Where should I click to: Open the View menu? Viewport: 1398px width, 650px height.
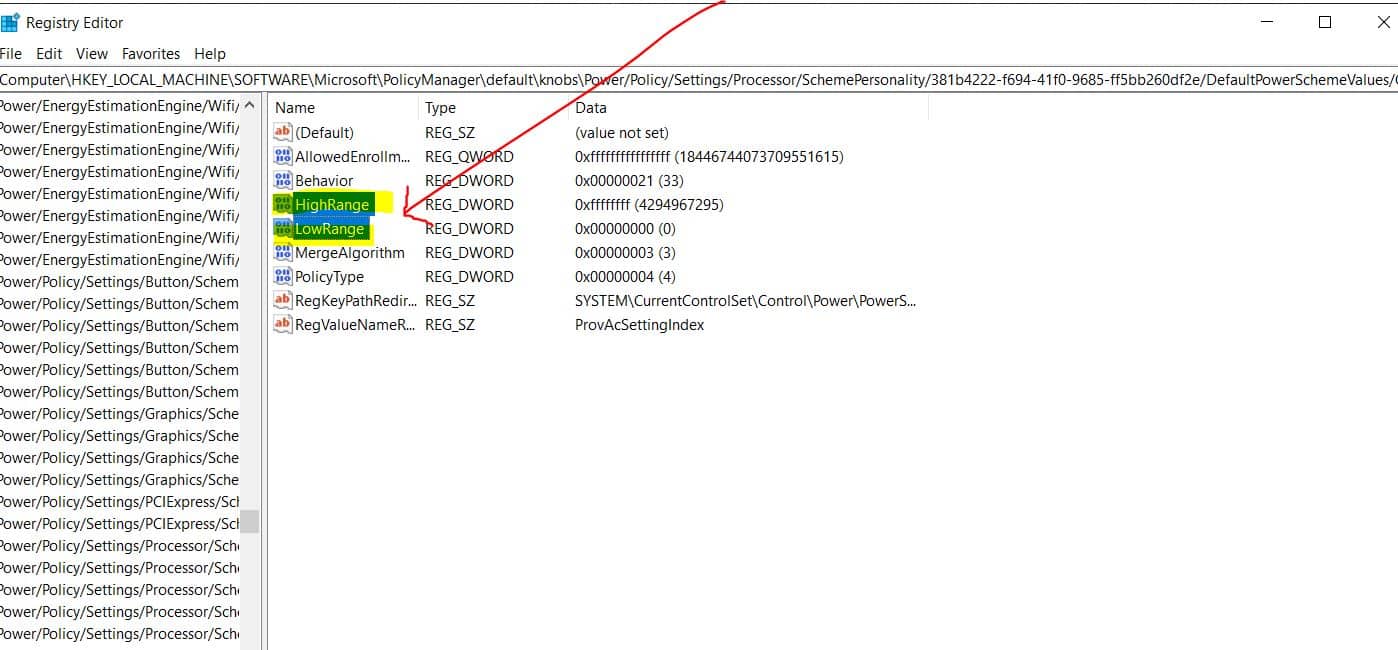pyautogui.click(x=92, y=54)
